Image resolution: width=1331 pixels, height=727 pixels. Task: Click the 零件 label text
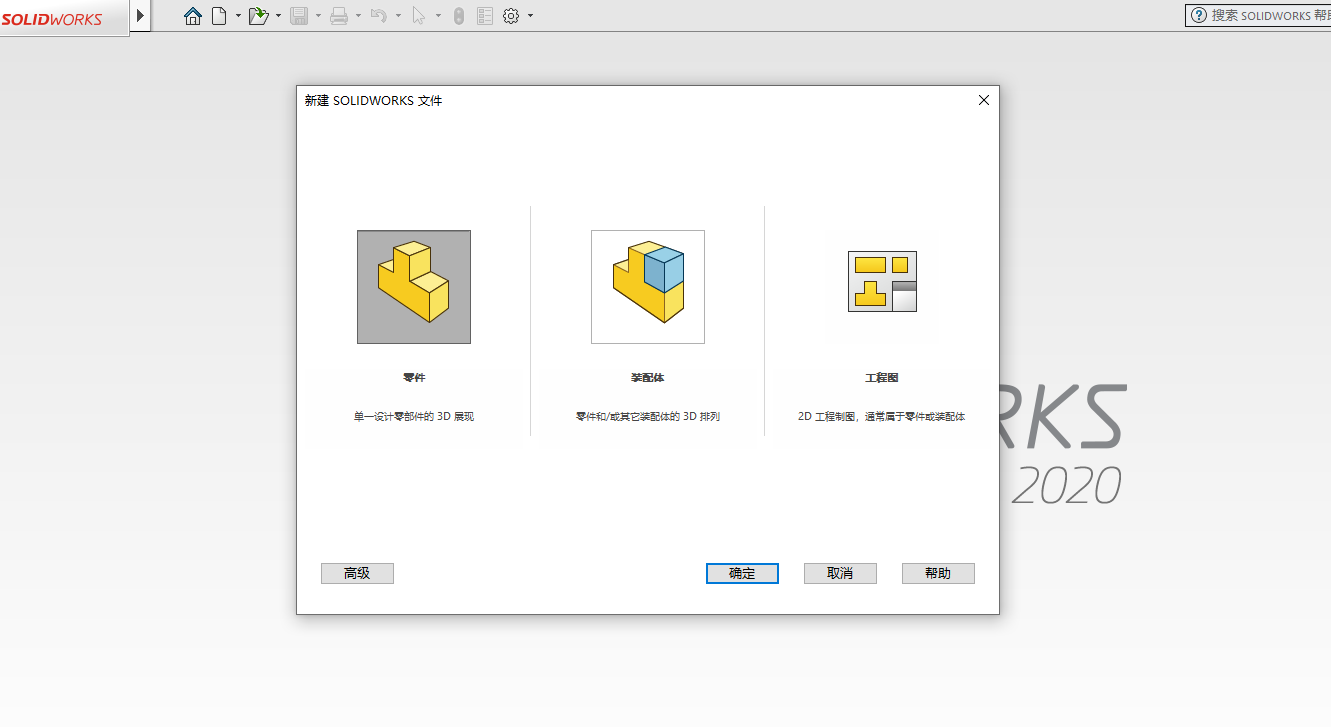414,378
